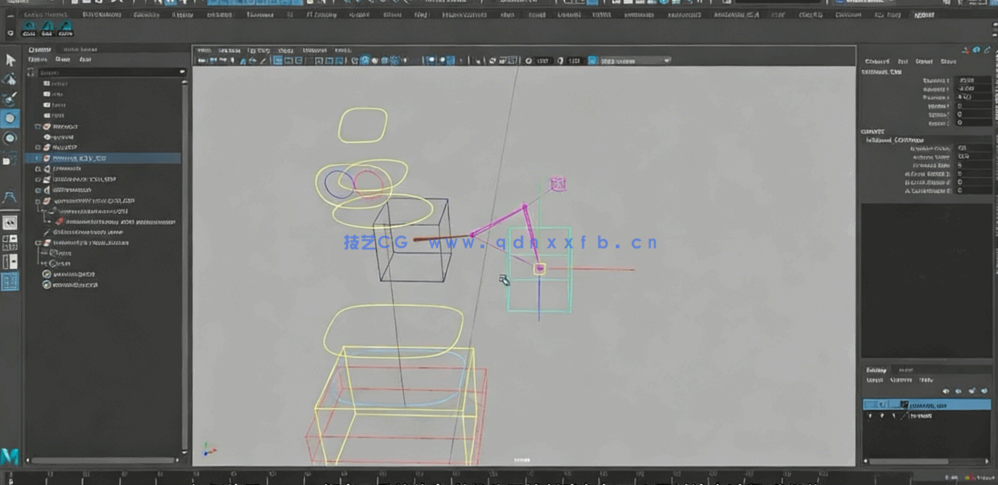This screenshot has width=998, height=485.
Task: Click the create new layer button
Action: [x=984, y=390]
